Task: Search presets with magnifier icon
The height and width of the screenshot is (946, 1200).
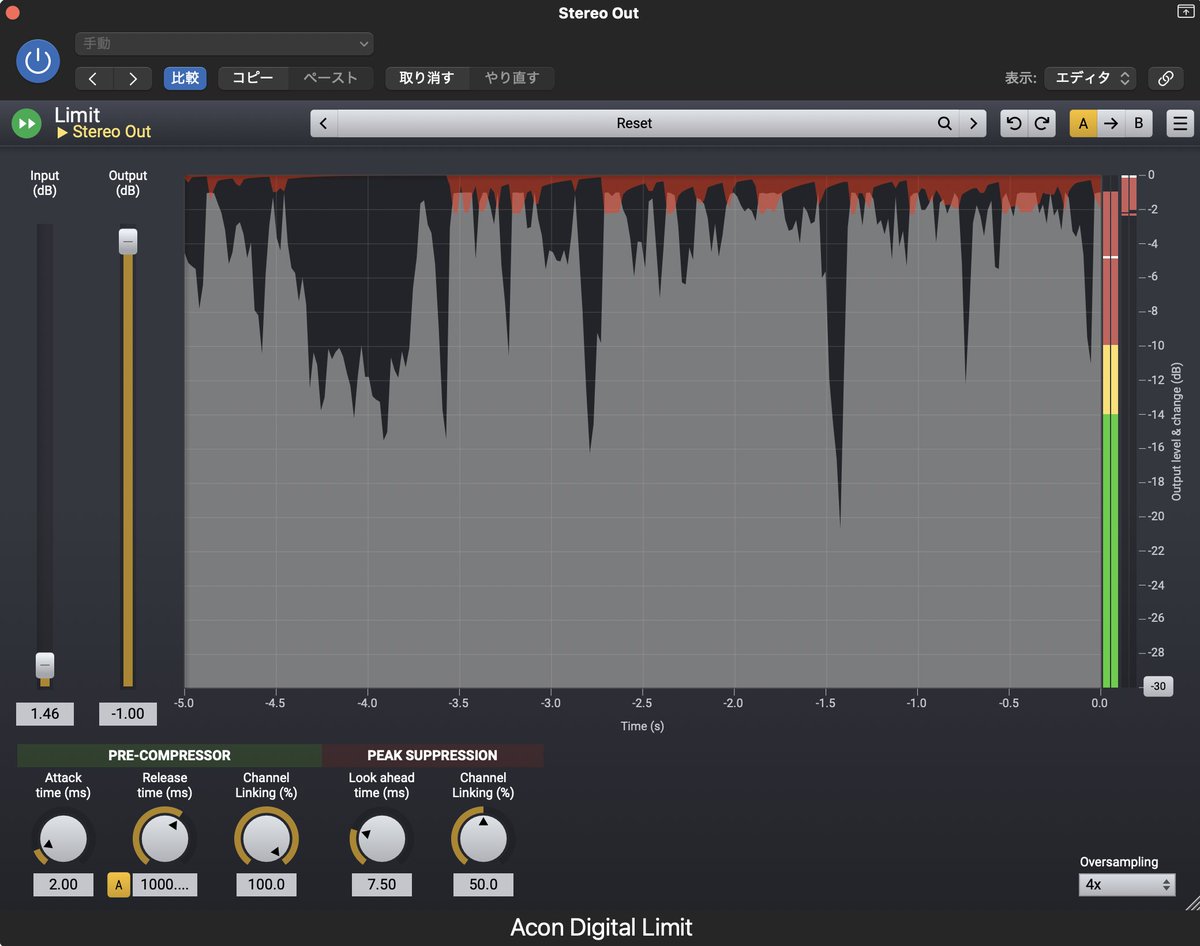Action: point(945,123)
